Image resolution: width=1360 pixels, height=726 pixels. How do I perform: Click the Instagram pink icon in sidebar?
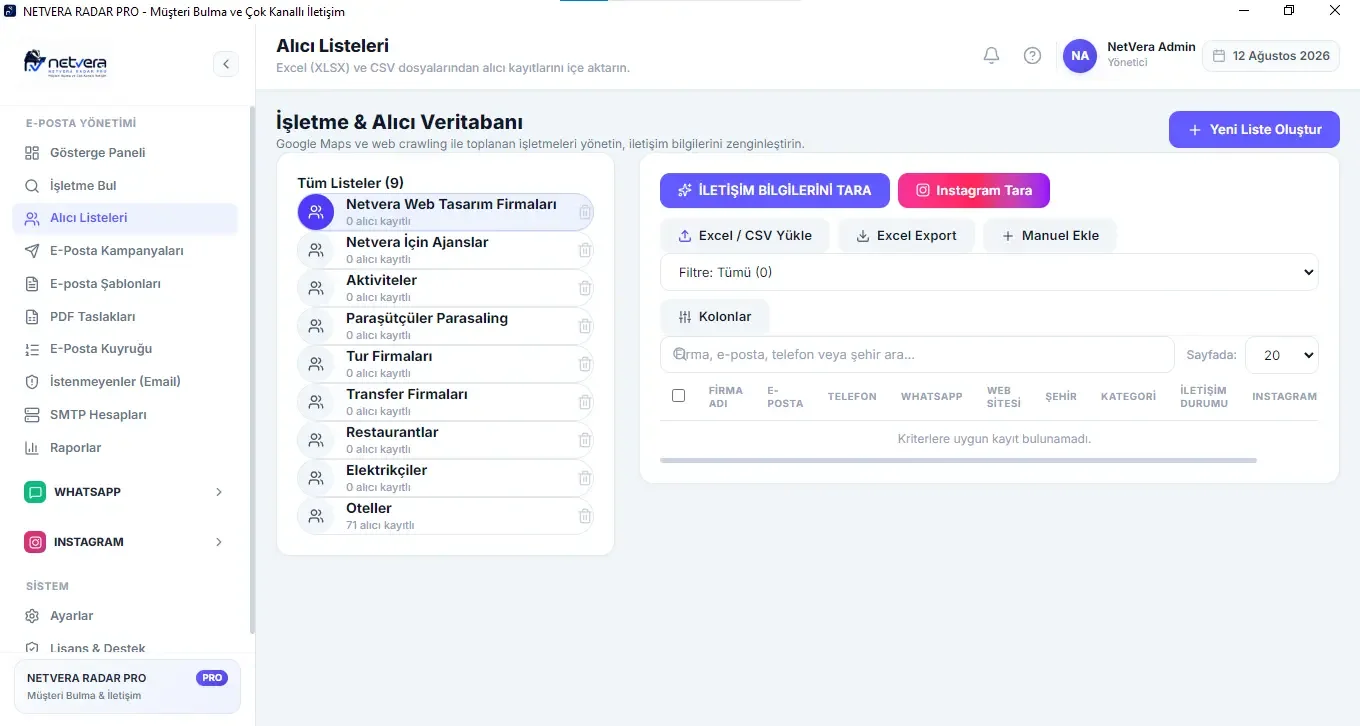36,542
